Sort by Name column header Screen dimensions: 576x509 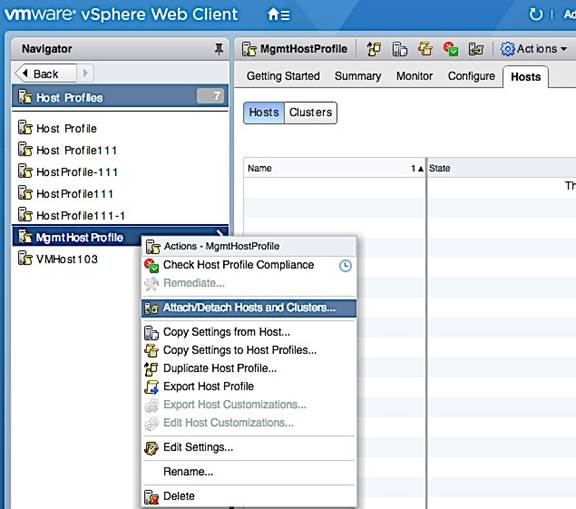(335, 168)
